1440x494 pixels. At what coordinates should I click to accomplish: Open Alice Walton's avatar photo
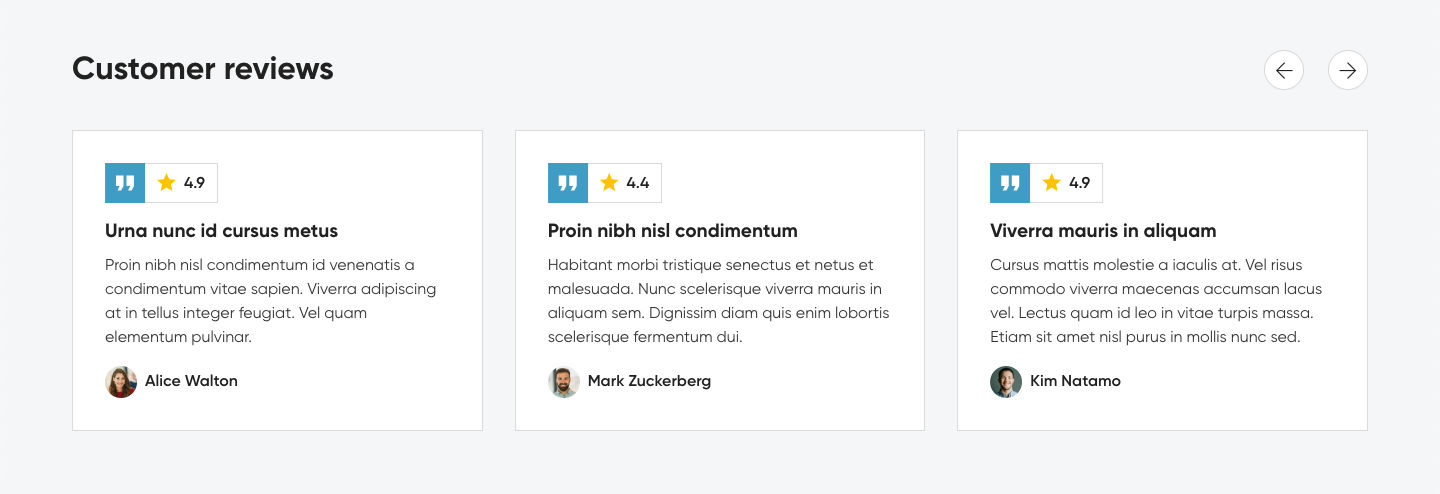coord(121,382)
